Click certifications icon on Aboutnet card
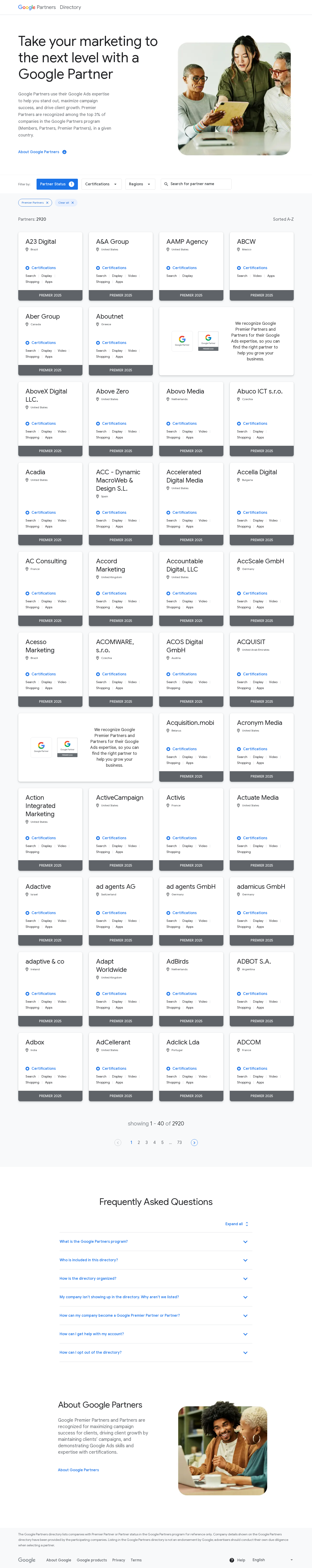This screenshot has width=312, height=1568. pos(98,343)
